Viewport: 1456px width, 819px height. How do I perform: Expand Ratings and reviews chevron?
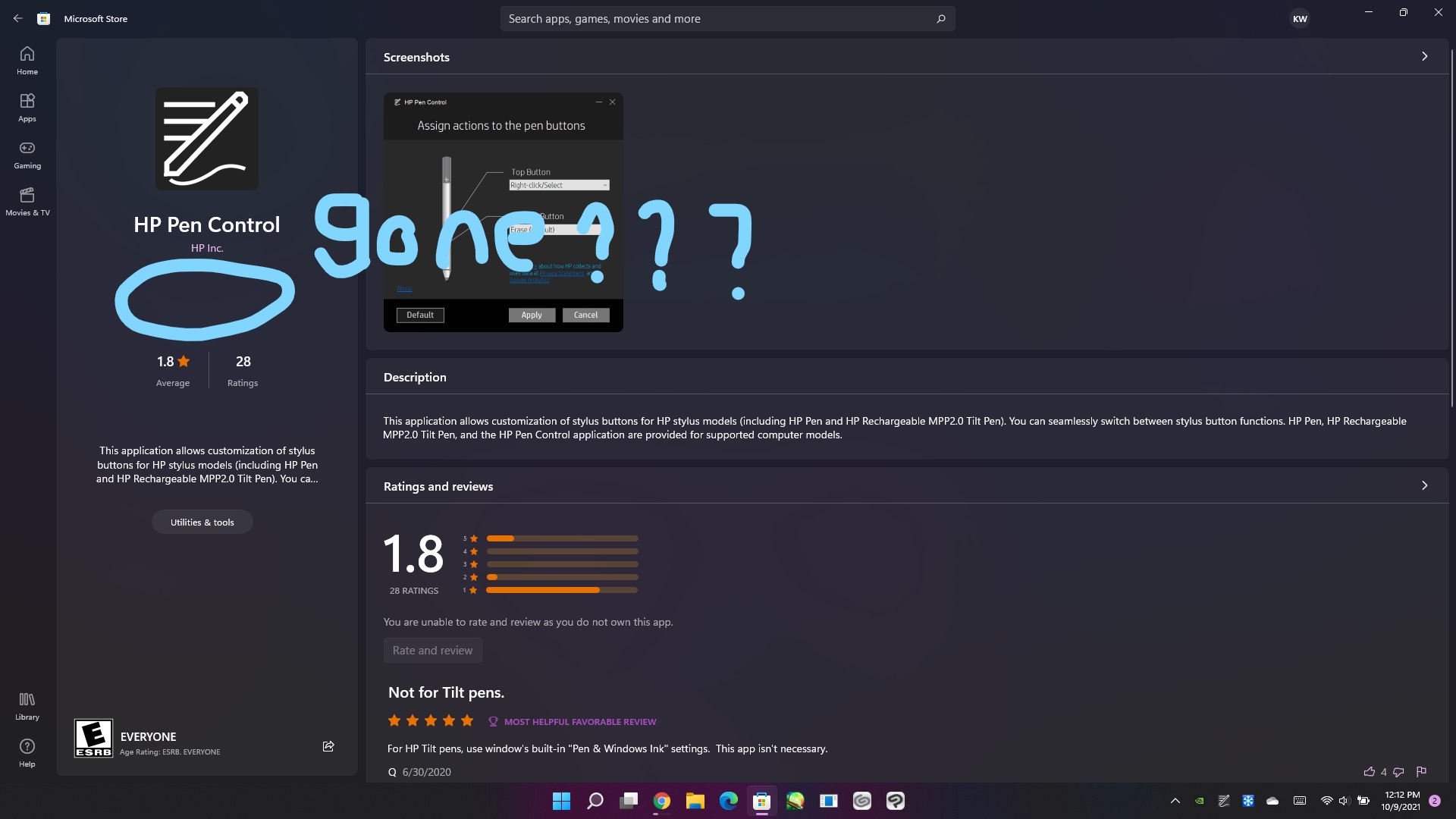tap(1424, 485)
